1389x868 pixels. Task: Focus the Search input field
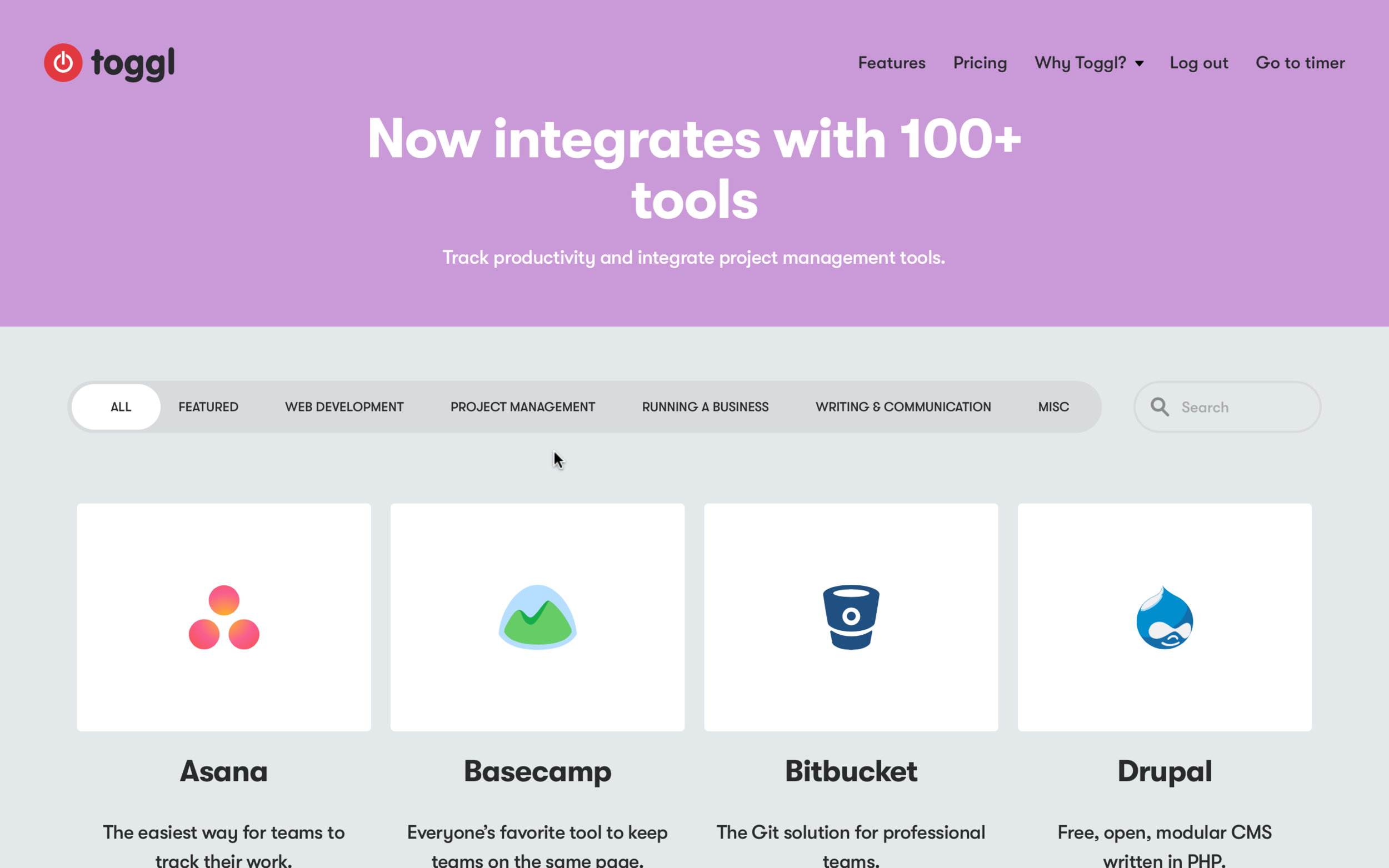(x=1227, y=407)
